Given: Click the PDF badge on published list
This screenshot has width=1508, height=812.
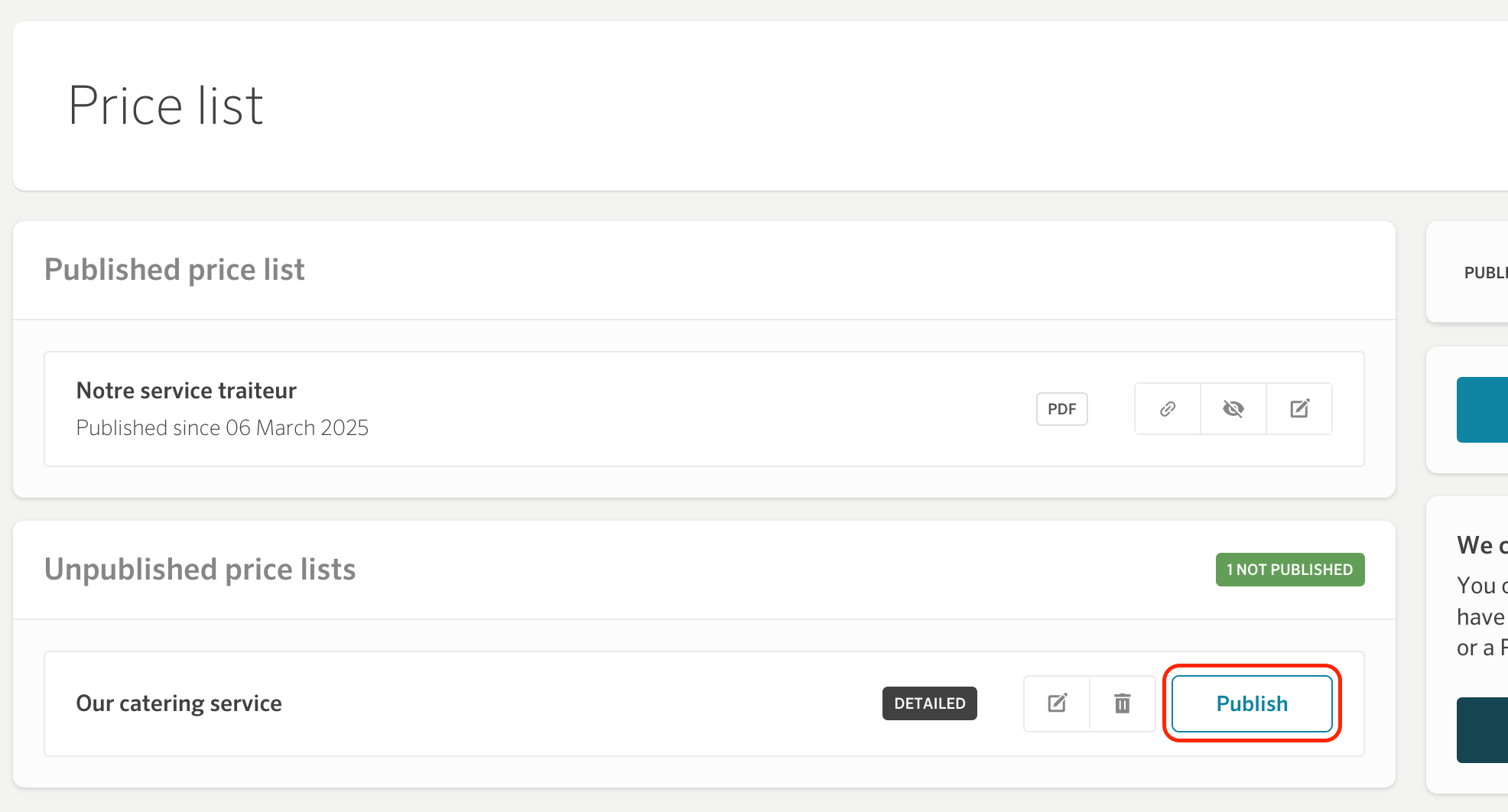Looking at the screenshot, I should point(1061,409).
